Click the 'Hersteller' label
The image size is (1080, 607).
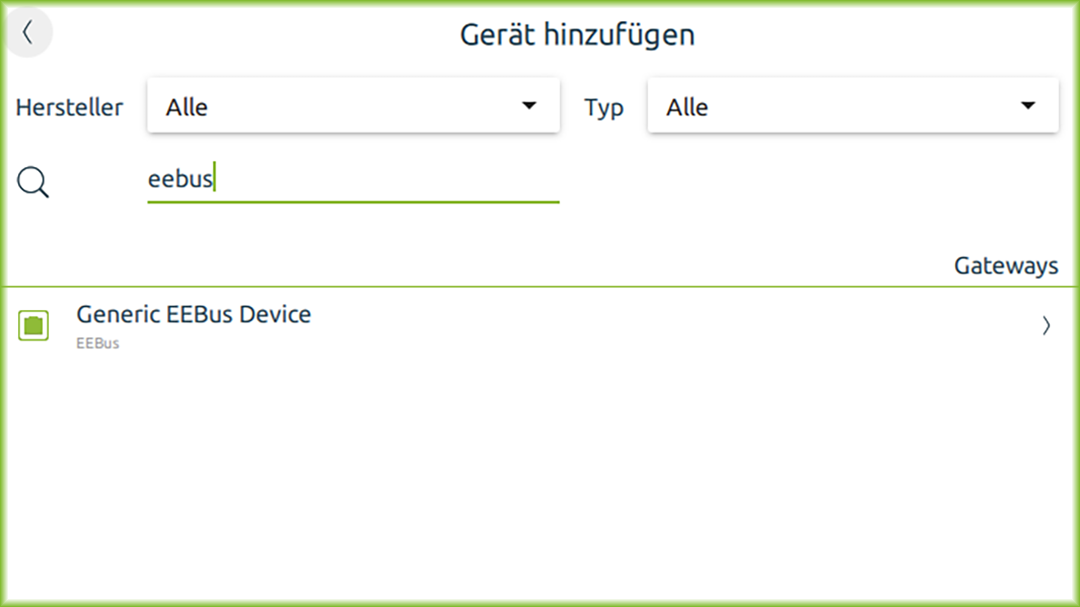click(70, 107)
